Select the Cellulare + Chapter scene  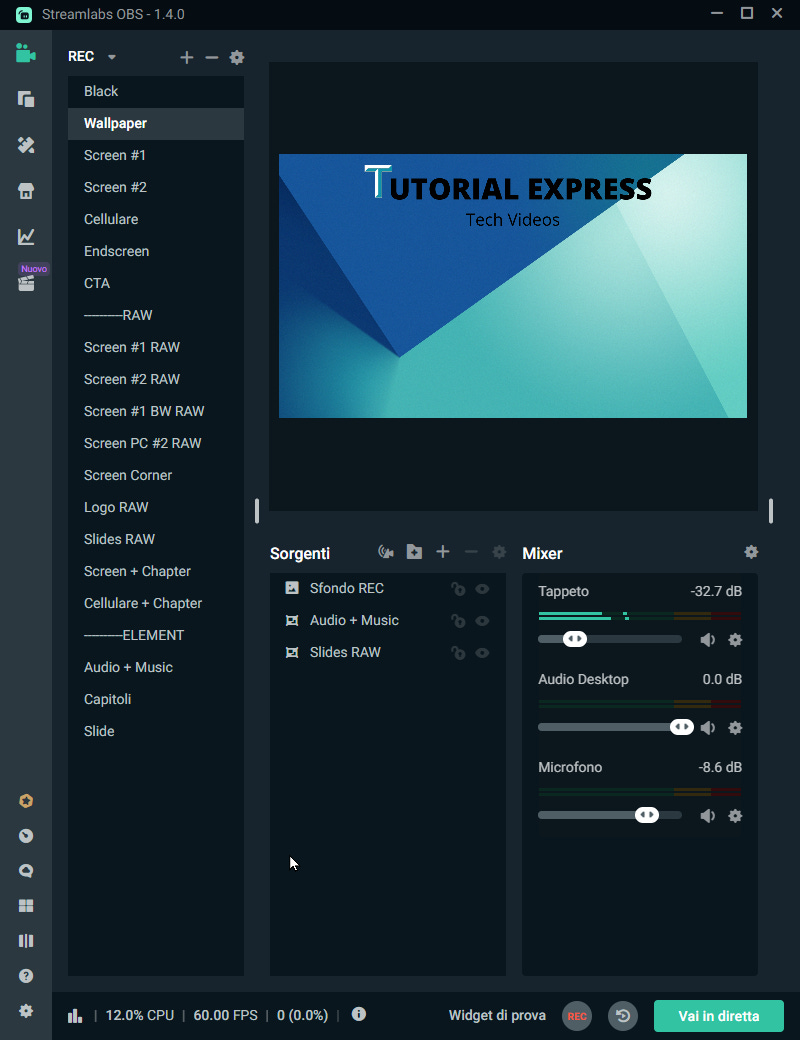156,604
